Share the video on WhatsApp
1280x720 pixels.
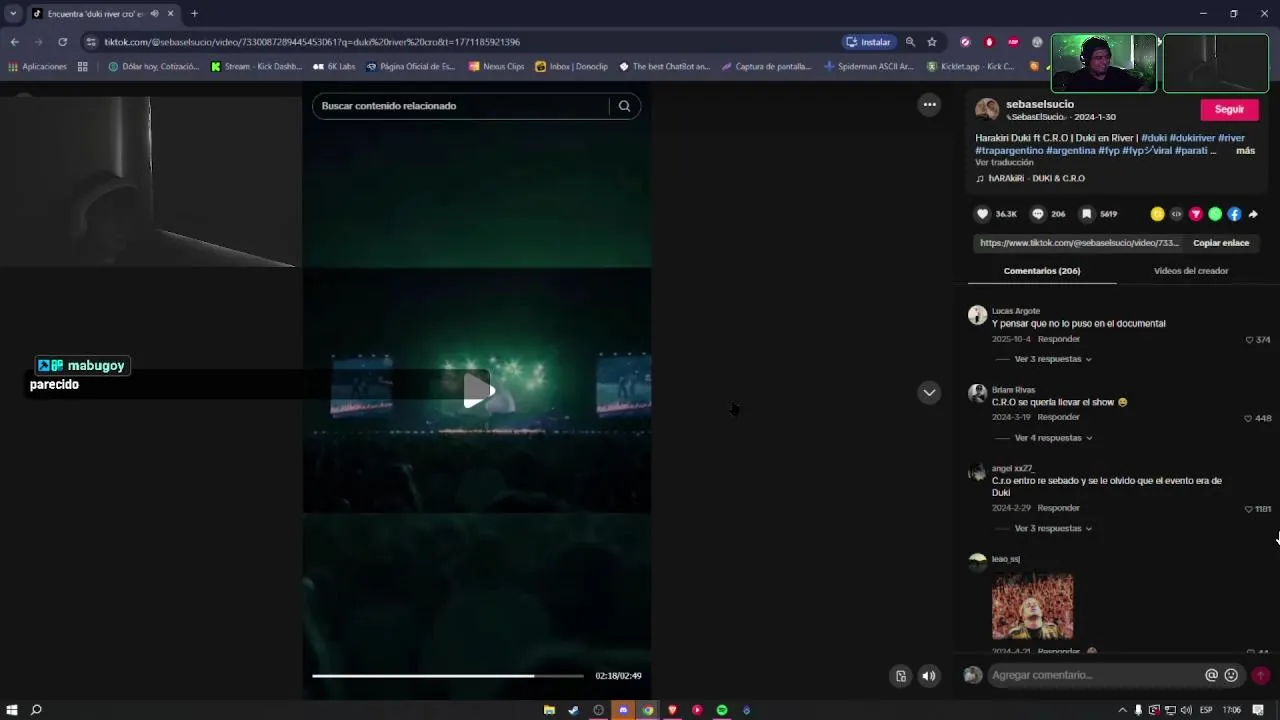point(1215,214)
